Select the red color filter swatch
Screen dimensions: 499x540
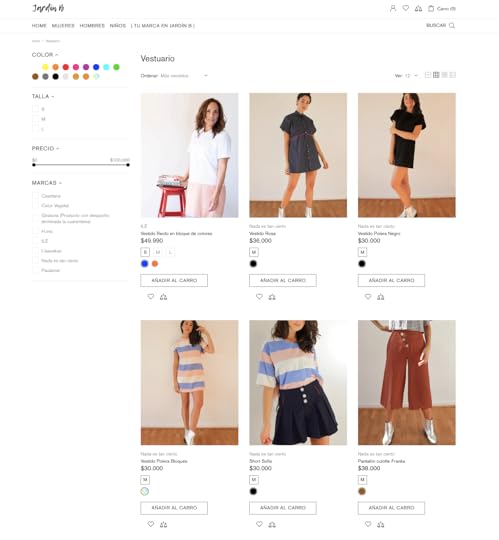click(66, 67)
